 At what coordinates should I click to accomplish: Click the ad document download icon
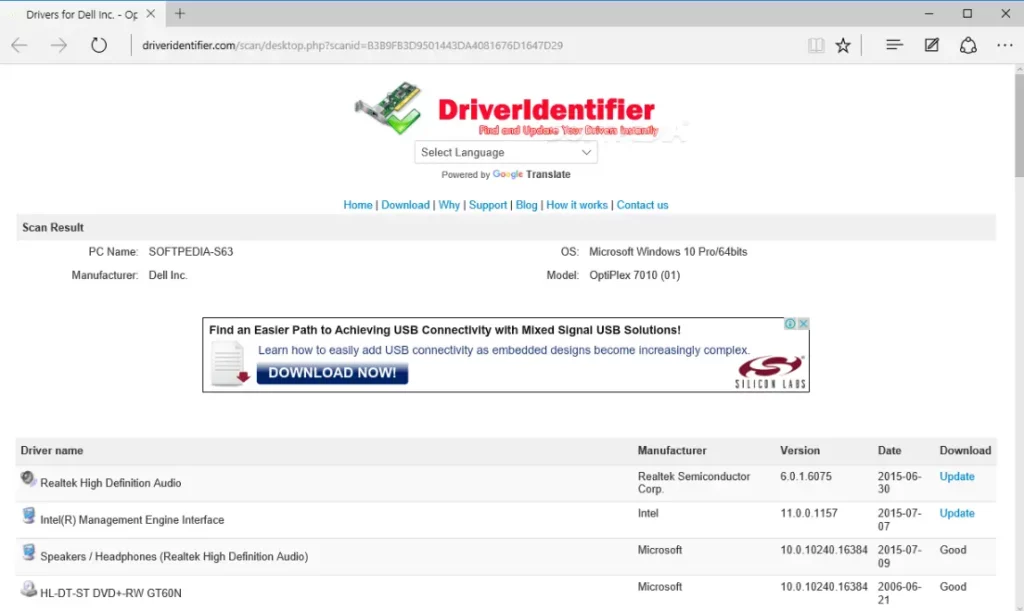click(x=231, y=365)
